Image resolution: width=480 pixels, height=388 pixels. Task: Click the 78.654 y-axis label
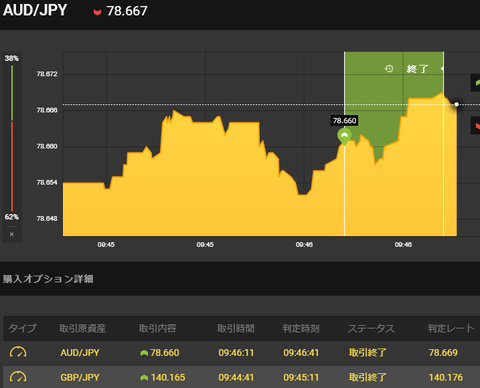coord(47,182)
